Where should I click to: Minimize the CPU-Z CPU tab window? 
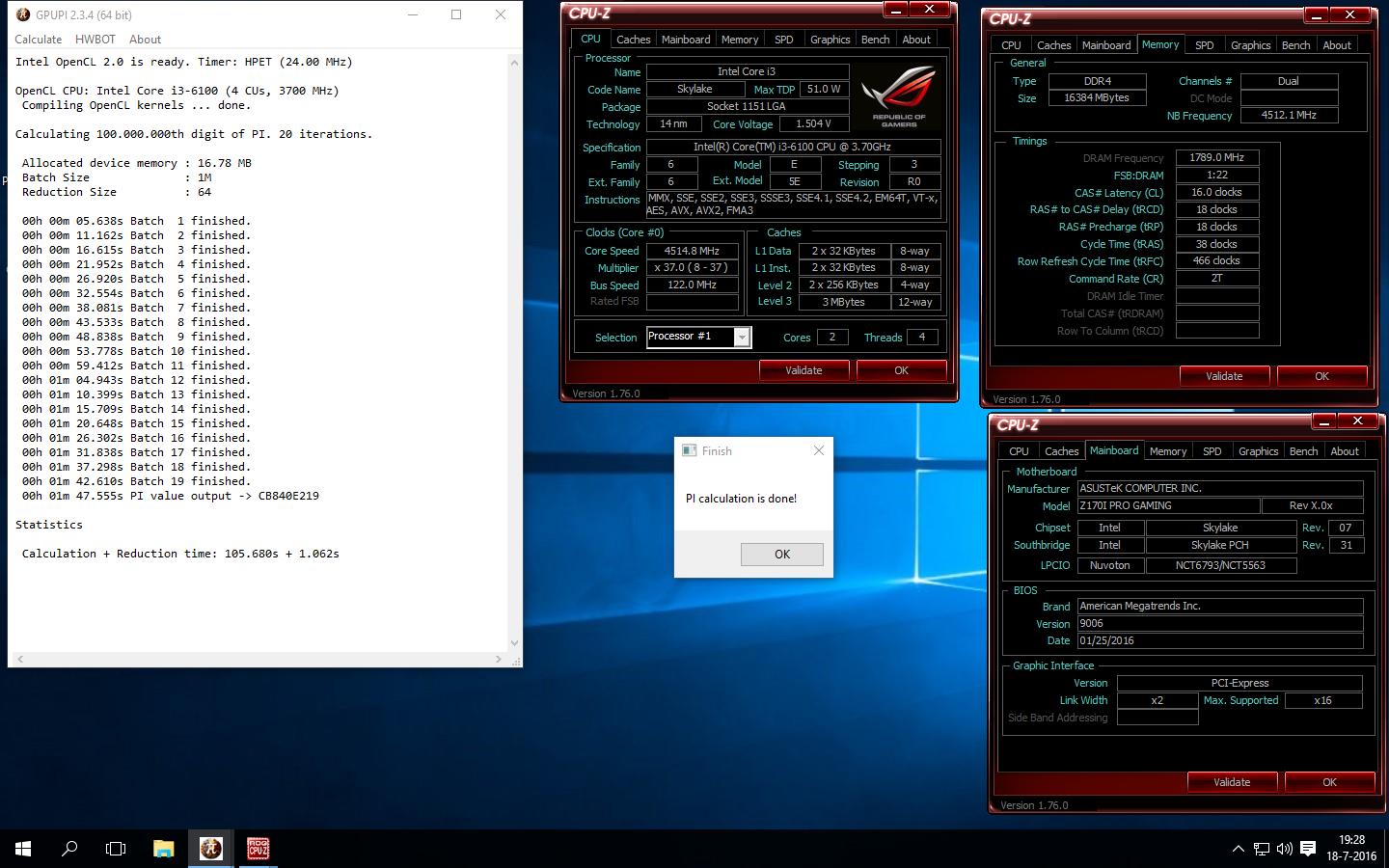point(896,10)
